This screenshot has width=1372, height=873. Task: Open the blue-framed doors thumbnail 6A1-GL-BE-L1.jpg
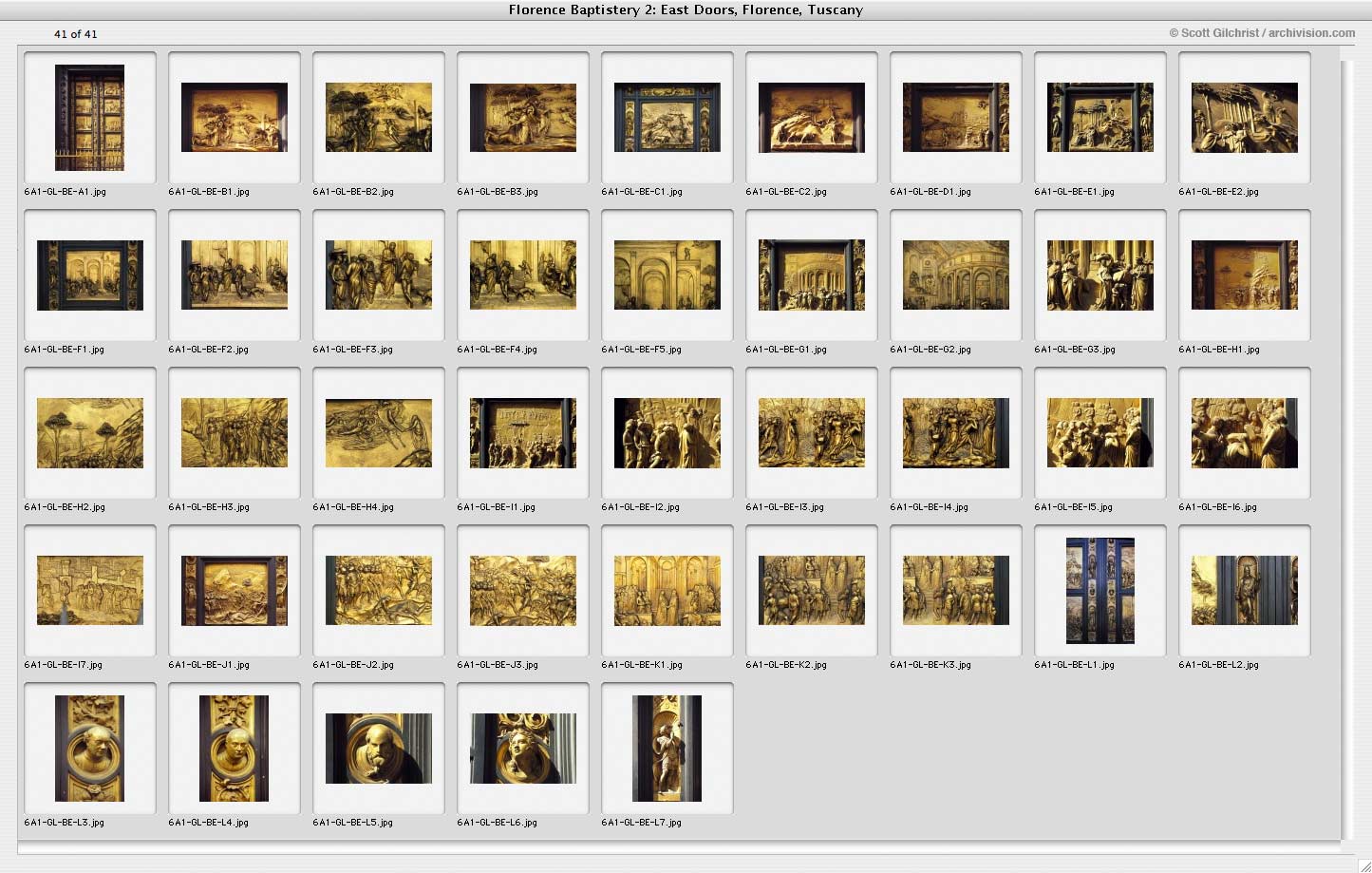tap(1100, 591)
